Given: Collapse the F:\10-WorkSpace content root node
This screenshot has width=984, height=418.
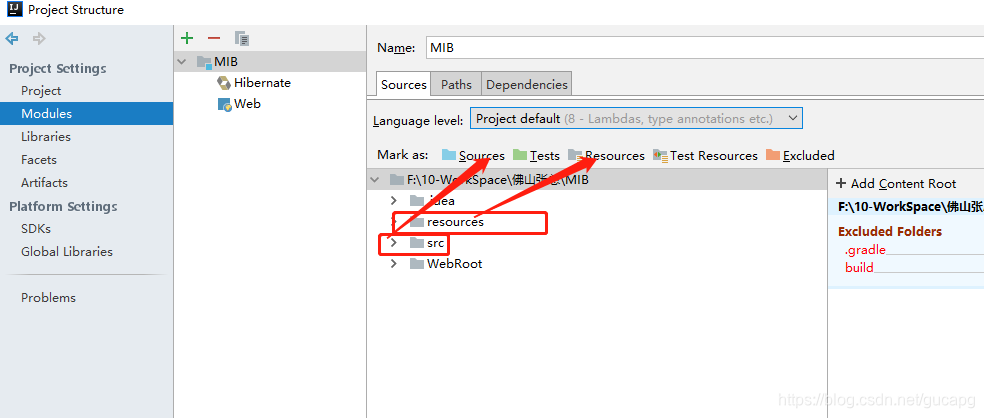Looking at the screenshot, I should click(375, 180).
